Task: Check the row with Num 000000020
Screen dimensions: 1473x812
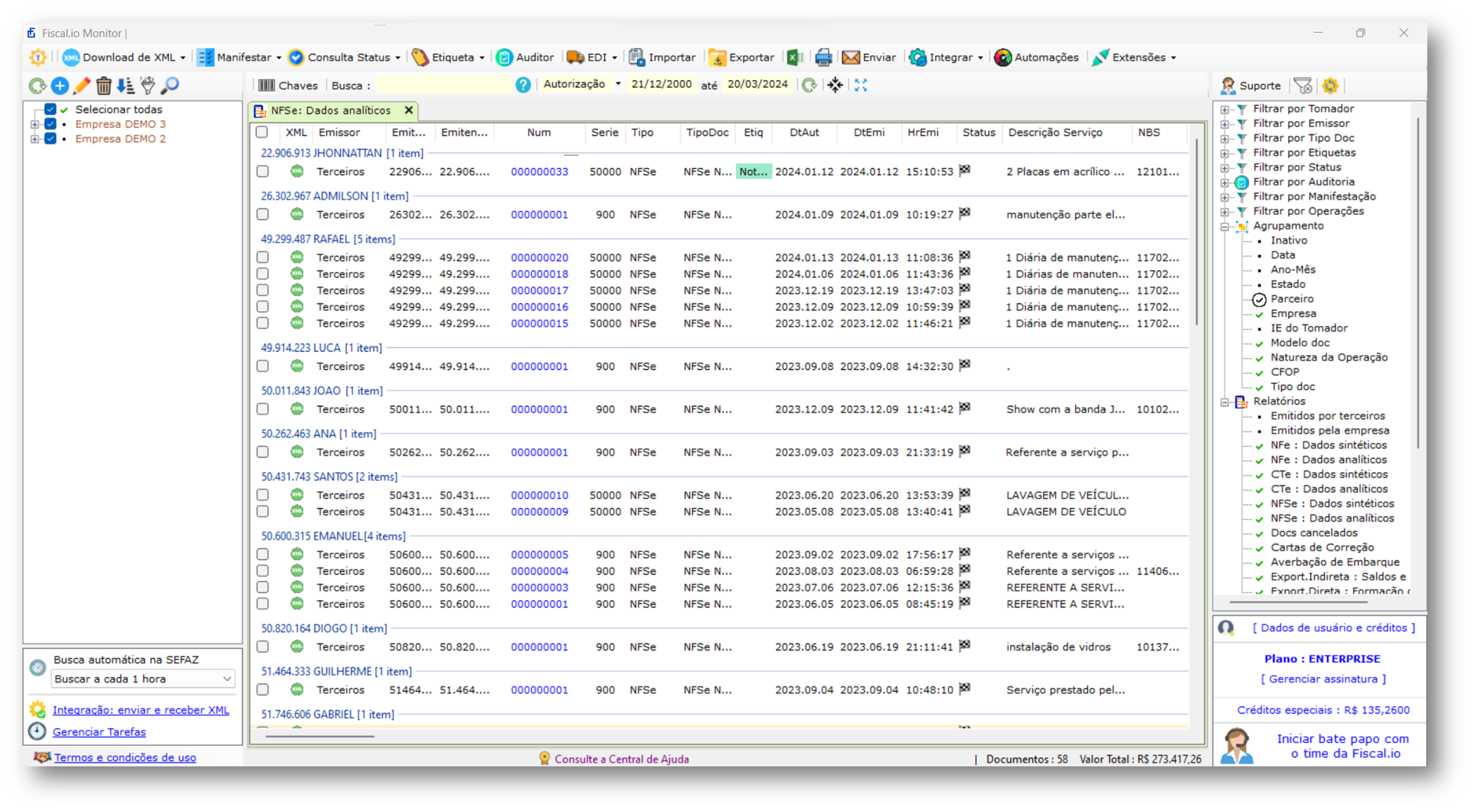Action: (x=263, y=258)
